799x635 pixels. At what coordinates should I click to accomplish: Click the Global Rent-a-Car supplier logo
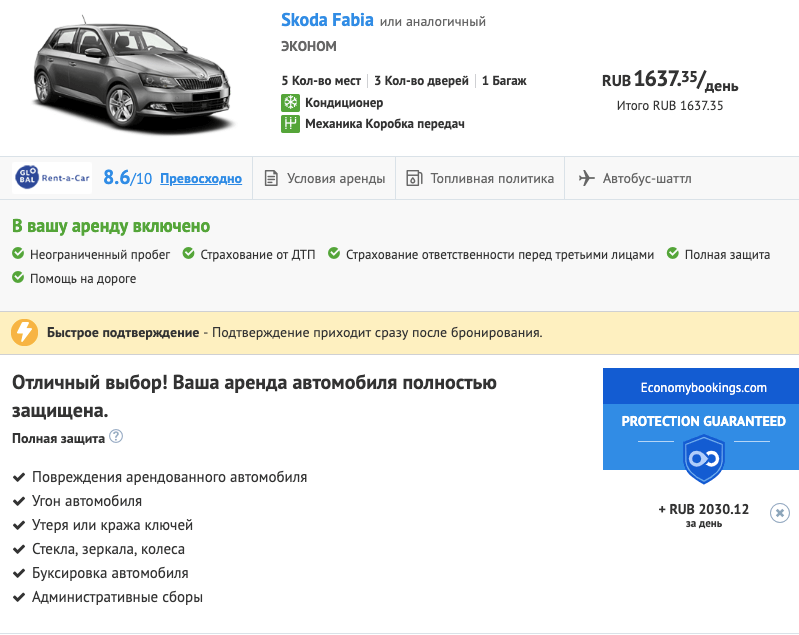[52, 178]
